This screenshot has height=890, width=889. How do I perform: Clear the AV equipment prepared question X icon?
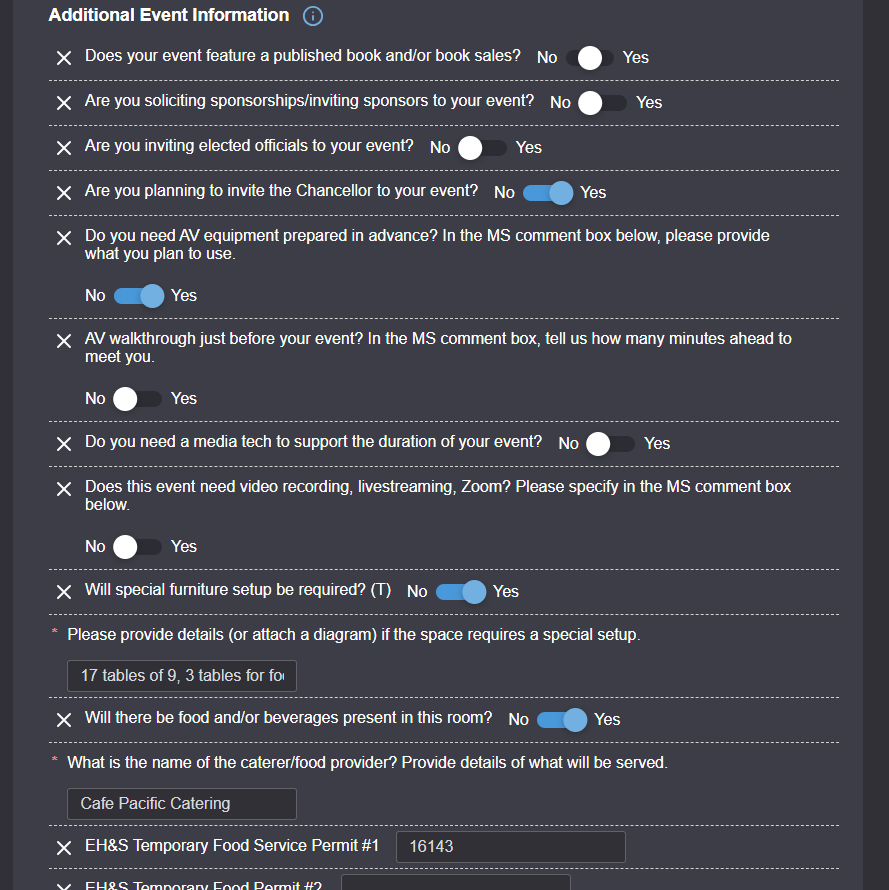64,238
